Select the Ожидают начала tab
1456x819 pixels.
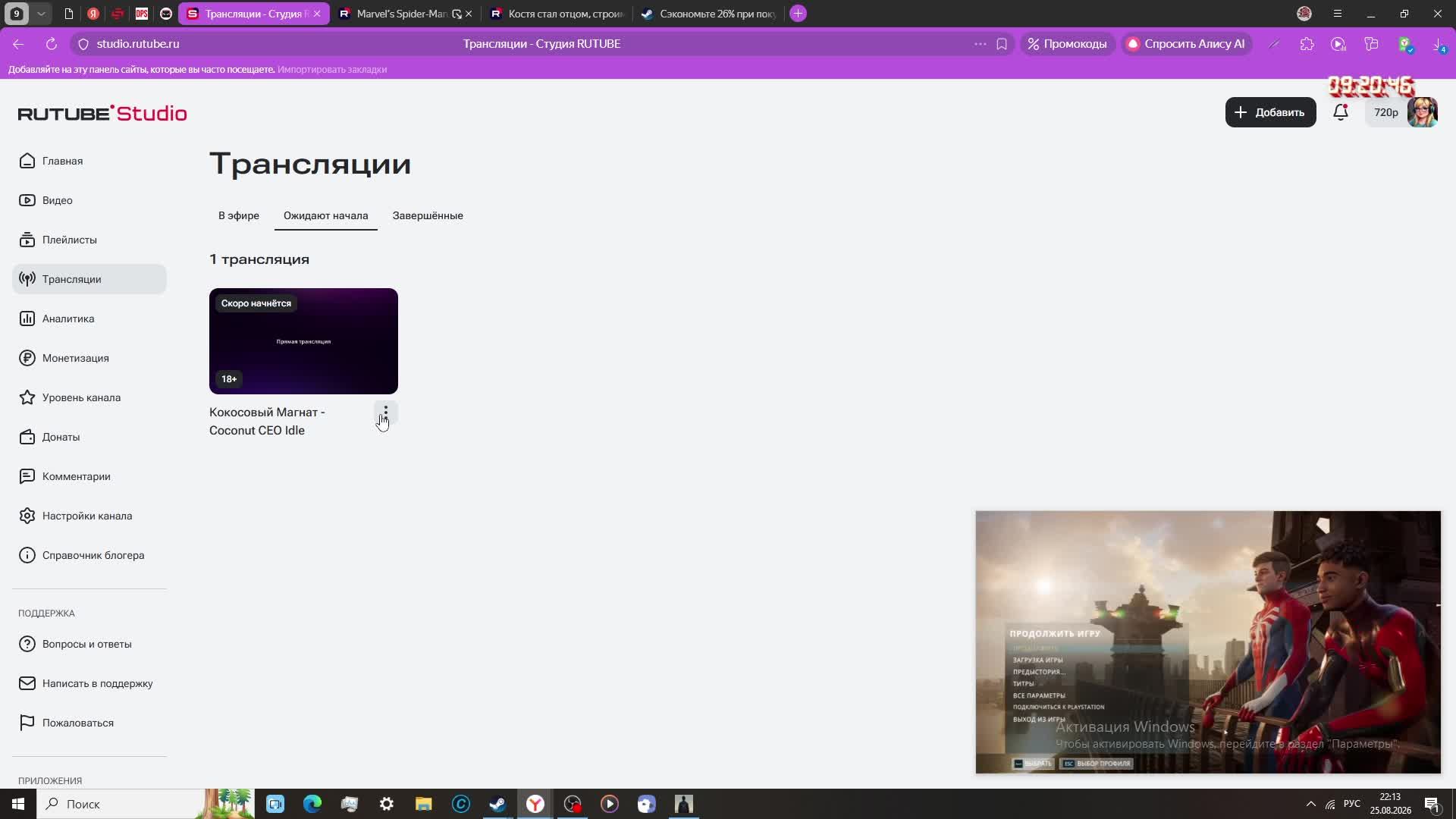(x=326, y=215)
